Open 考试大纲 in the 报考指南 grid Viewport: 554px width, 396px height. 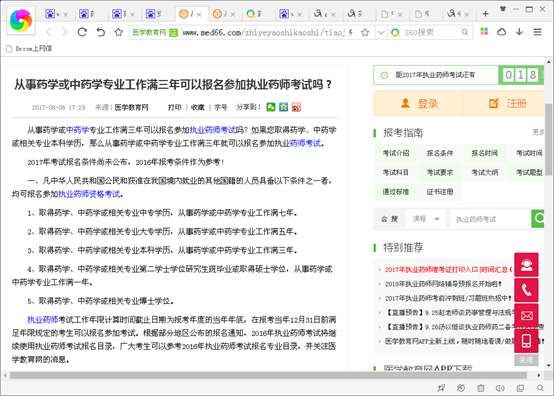tap(484, 172)
